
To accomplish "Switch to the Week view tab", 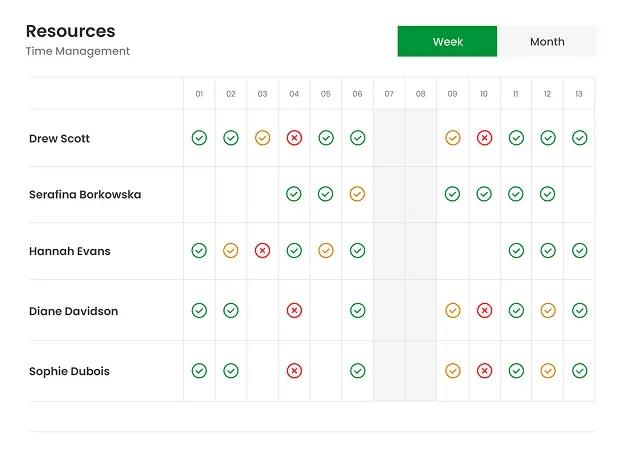I will tap(447, 42).
